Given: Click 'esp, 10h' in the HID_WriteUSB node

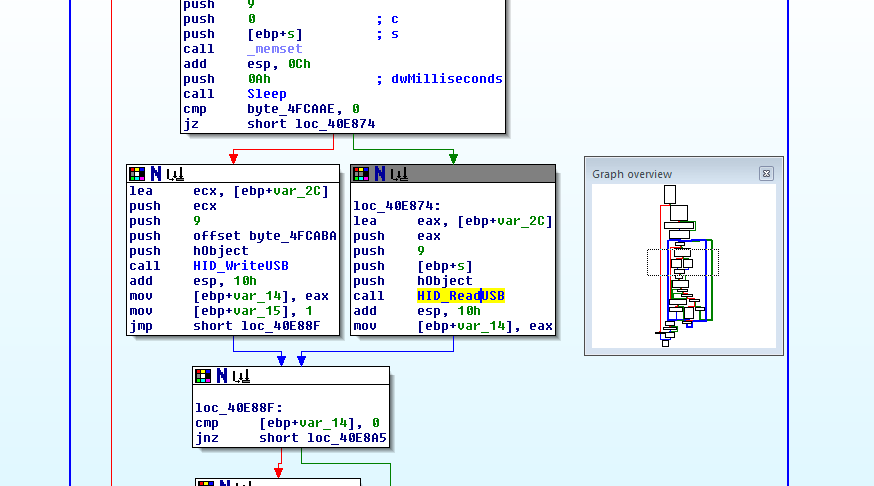Looking at the screenshot, I should pyautogui.click(x=225, y=281).
